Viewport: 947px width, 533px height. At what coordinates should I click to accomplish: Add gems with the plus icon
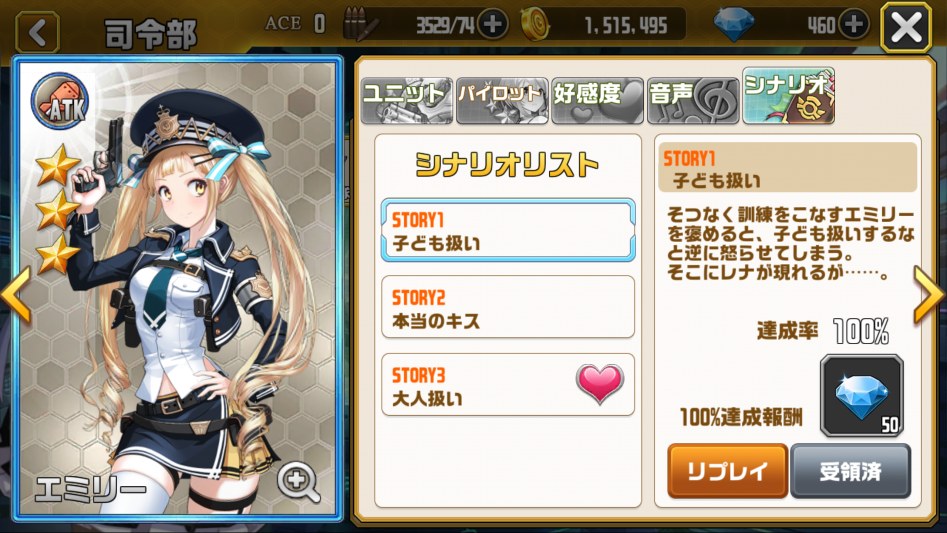point(853,25)
